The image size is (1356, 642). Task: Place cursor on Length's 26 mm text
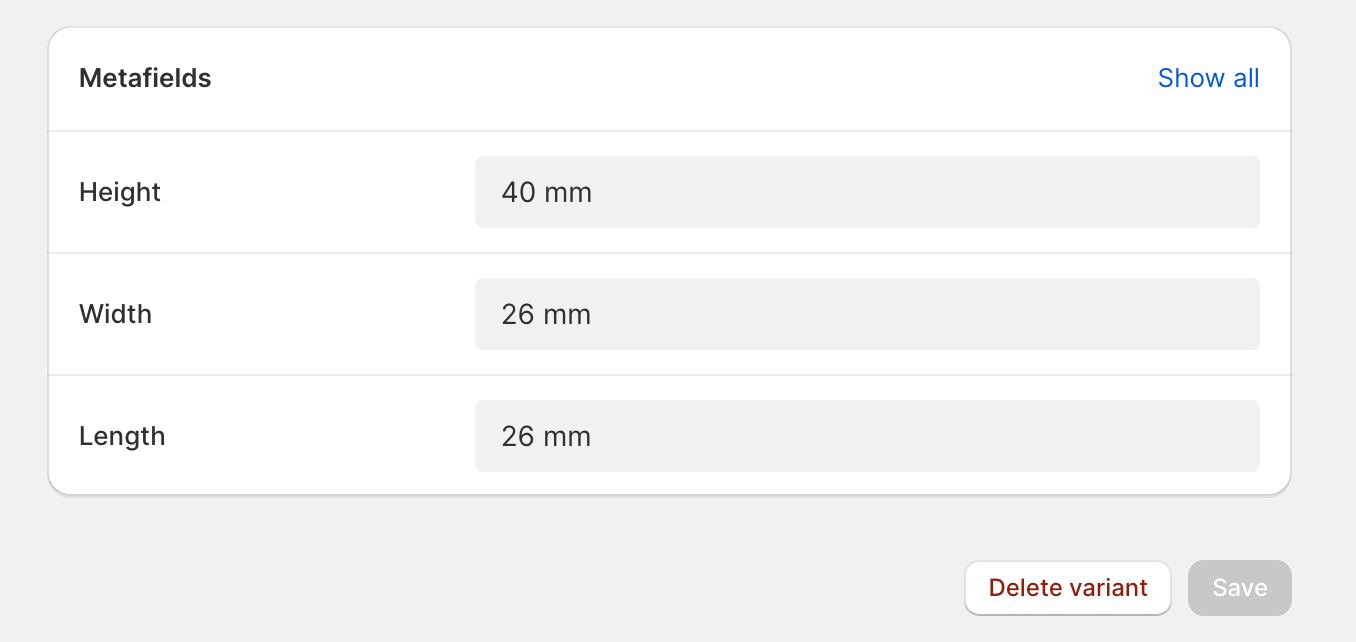[546, 437]
